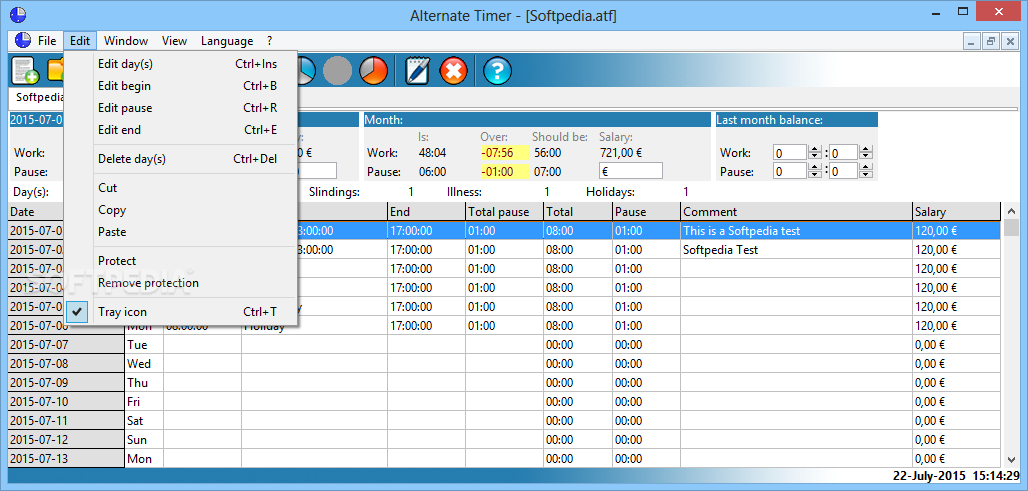Click last month Work hours input field
The height and width of the screenshot is (491, 1028).
coord(789,153)
